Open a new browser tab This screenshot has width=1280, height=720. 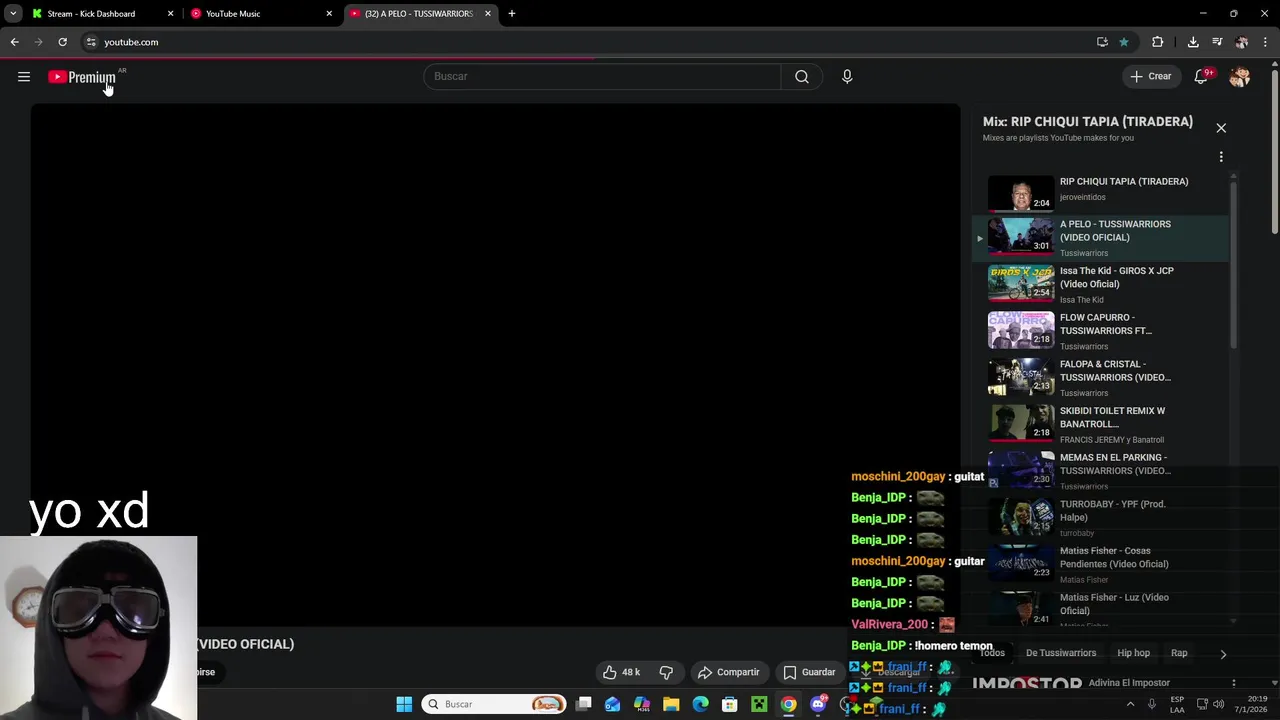pyautogui.click(x=512, y=14)
